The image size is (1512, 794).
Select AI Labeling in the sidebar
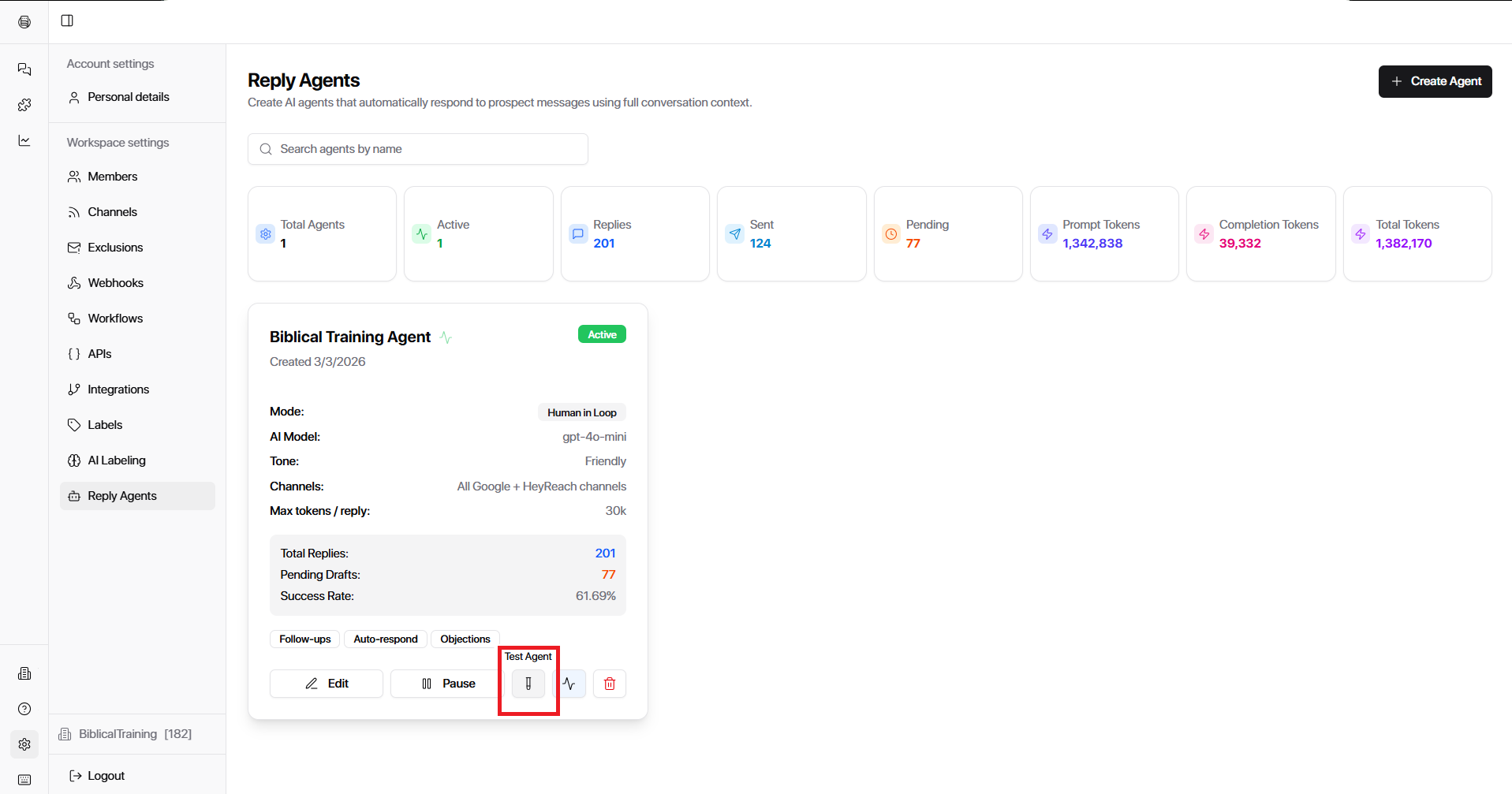click(116, 460)
